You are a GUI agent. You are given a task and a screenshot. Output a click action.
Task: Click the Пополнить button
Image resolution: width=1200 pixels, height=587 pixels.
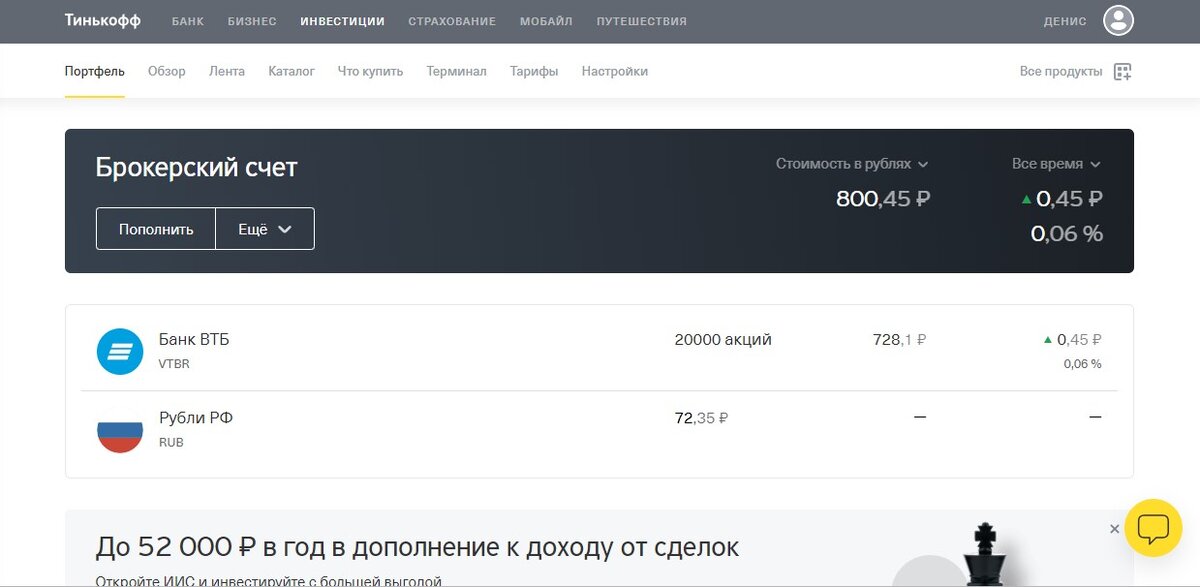[156, 229]
